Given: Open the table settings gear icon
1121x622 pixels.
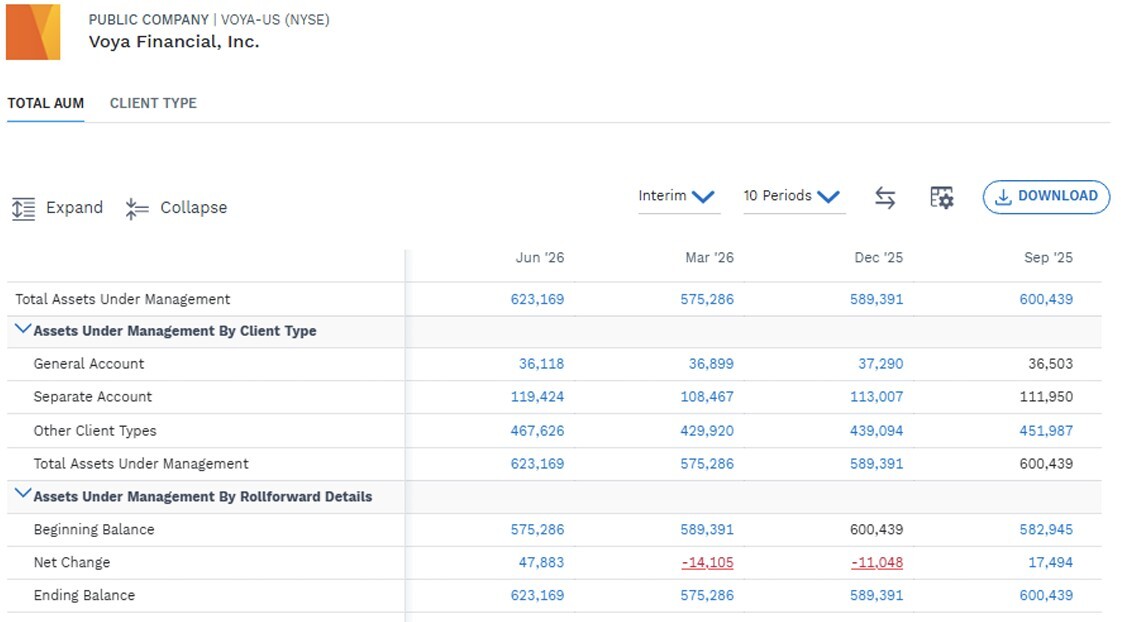Looking at the screenshot, I should coord(942,197).
